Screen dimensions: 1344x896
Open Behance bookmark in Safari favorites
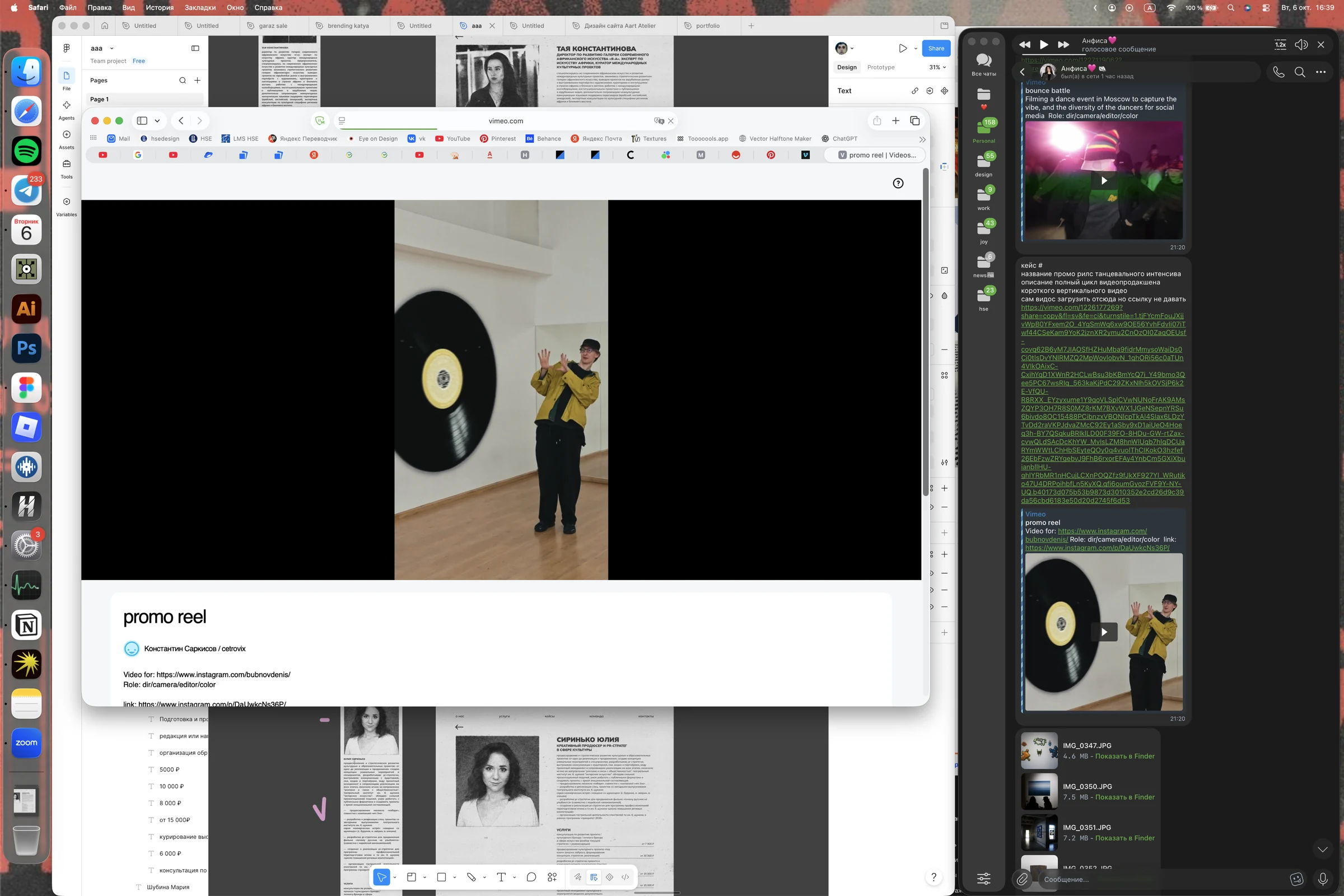coord(543,139)
